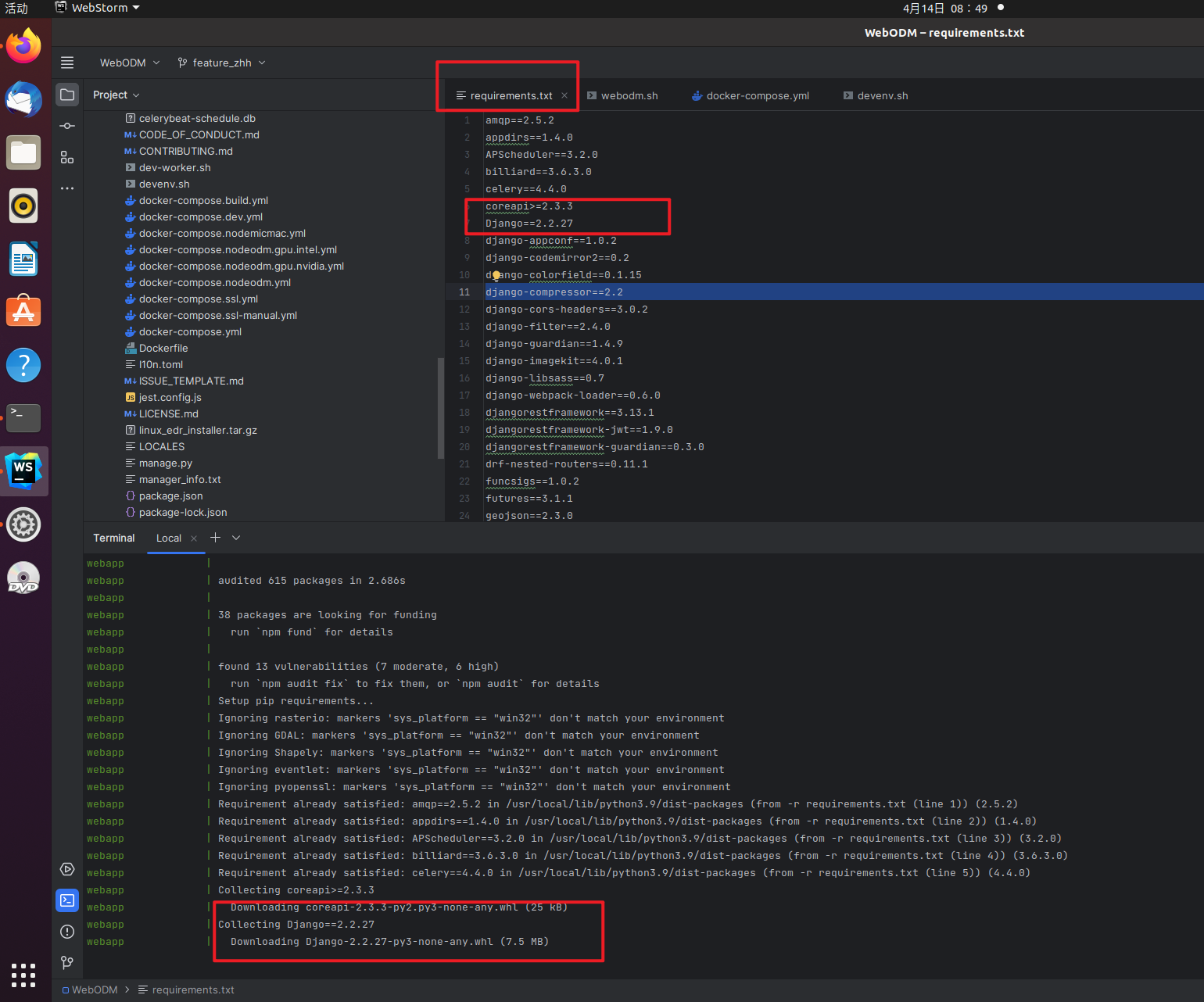The width and height of the screenshot is (1204, 1002).
Task: Open the Git tool window icon
Action: click(x=67, y=963)
